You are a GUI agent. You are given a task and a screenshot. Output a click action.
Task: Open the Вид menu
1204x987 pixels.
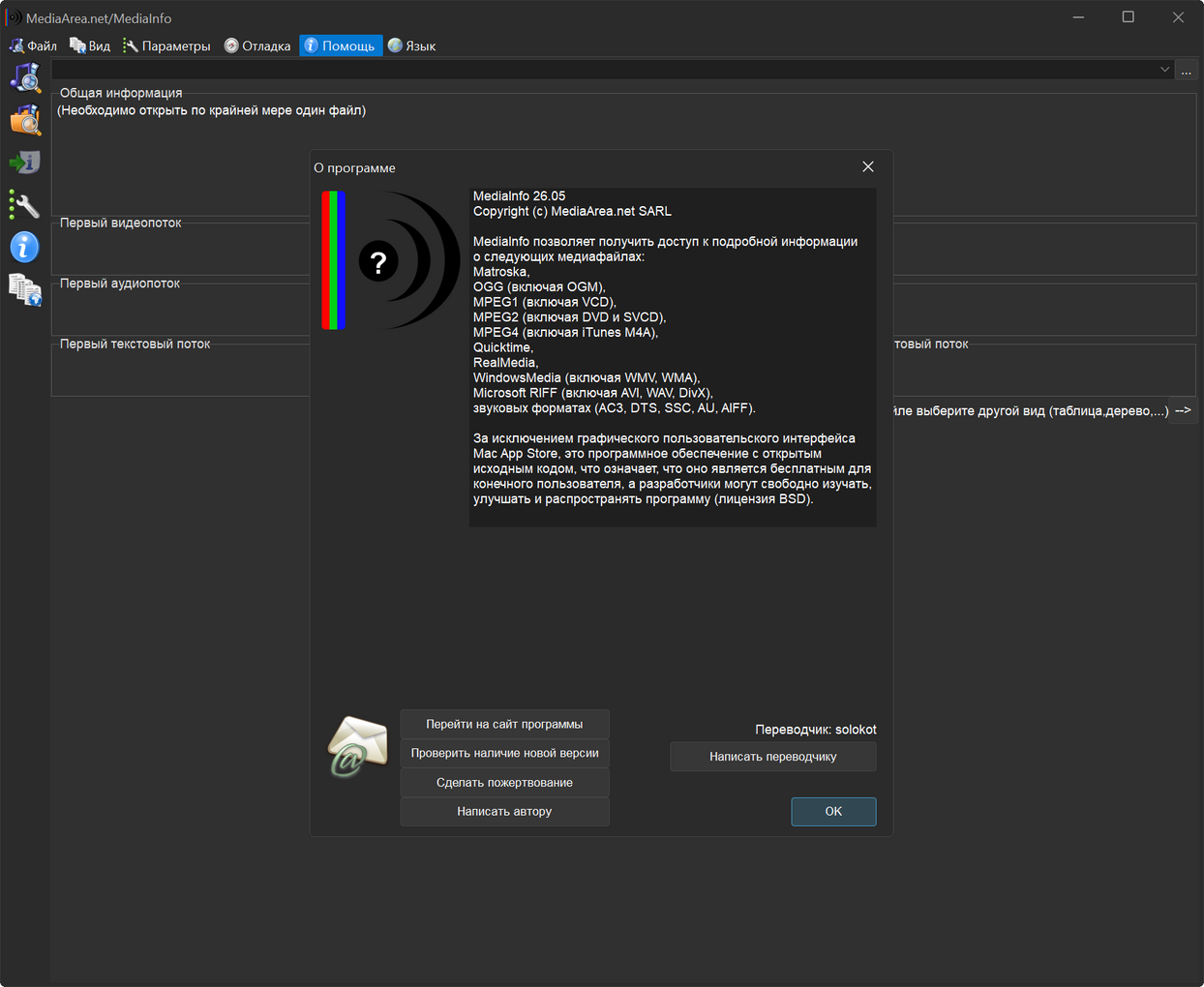coord(90,45)
